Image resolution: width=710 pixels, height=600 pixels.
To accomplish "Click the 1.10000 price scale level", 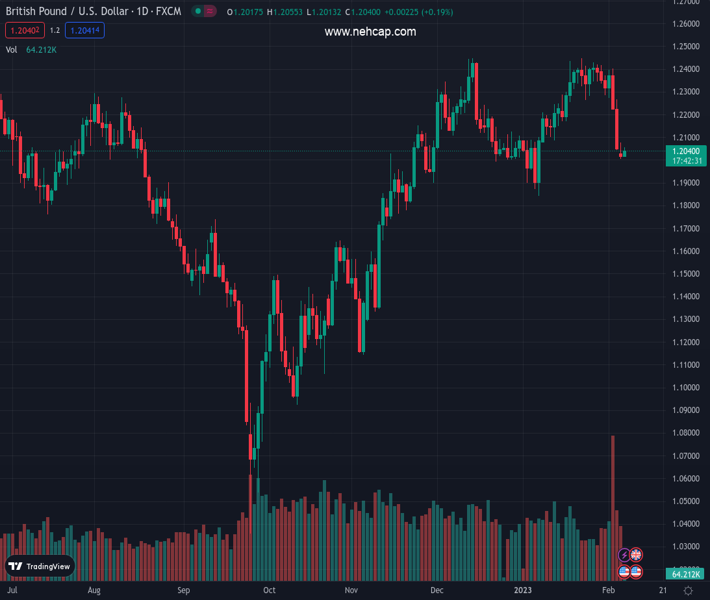I will [x=684, y=388].
